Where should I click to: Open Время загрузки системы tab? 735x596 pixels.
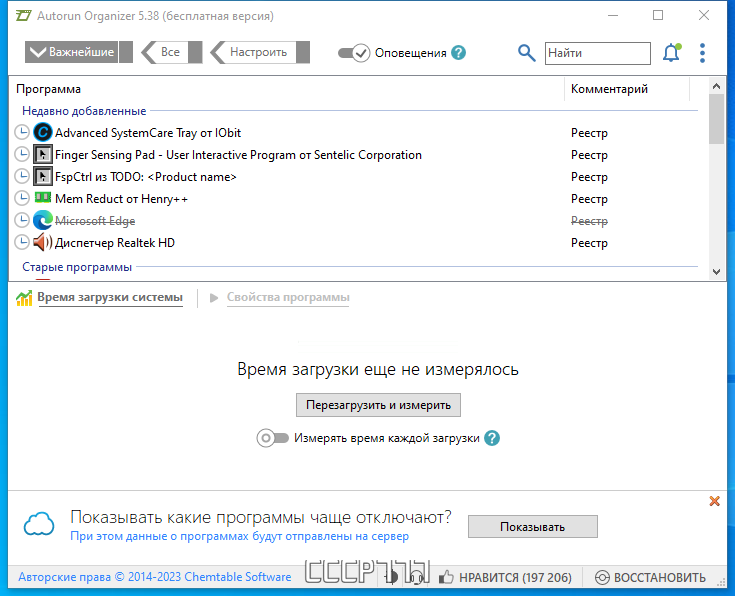point(110,297)
